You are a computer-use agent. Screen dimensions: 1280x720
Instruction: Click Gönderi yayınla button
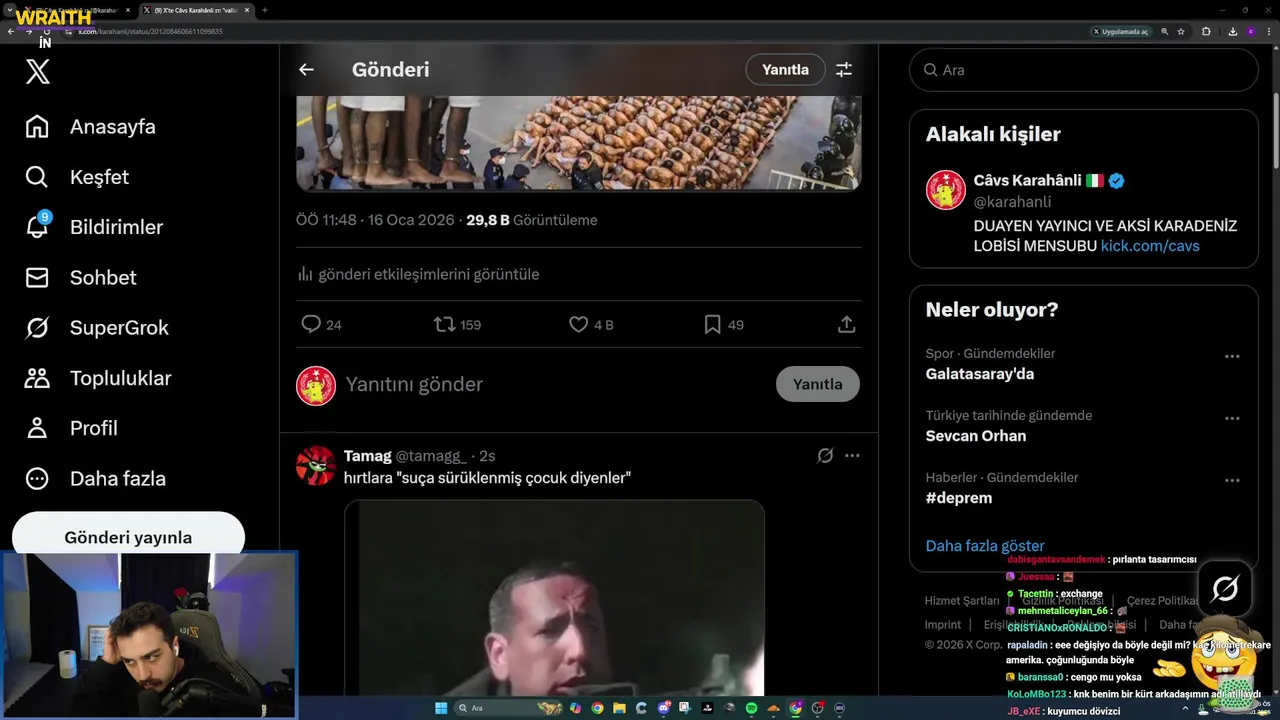tap(128, 535)
